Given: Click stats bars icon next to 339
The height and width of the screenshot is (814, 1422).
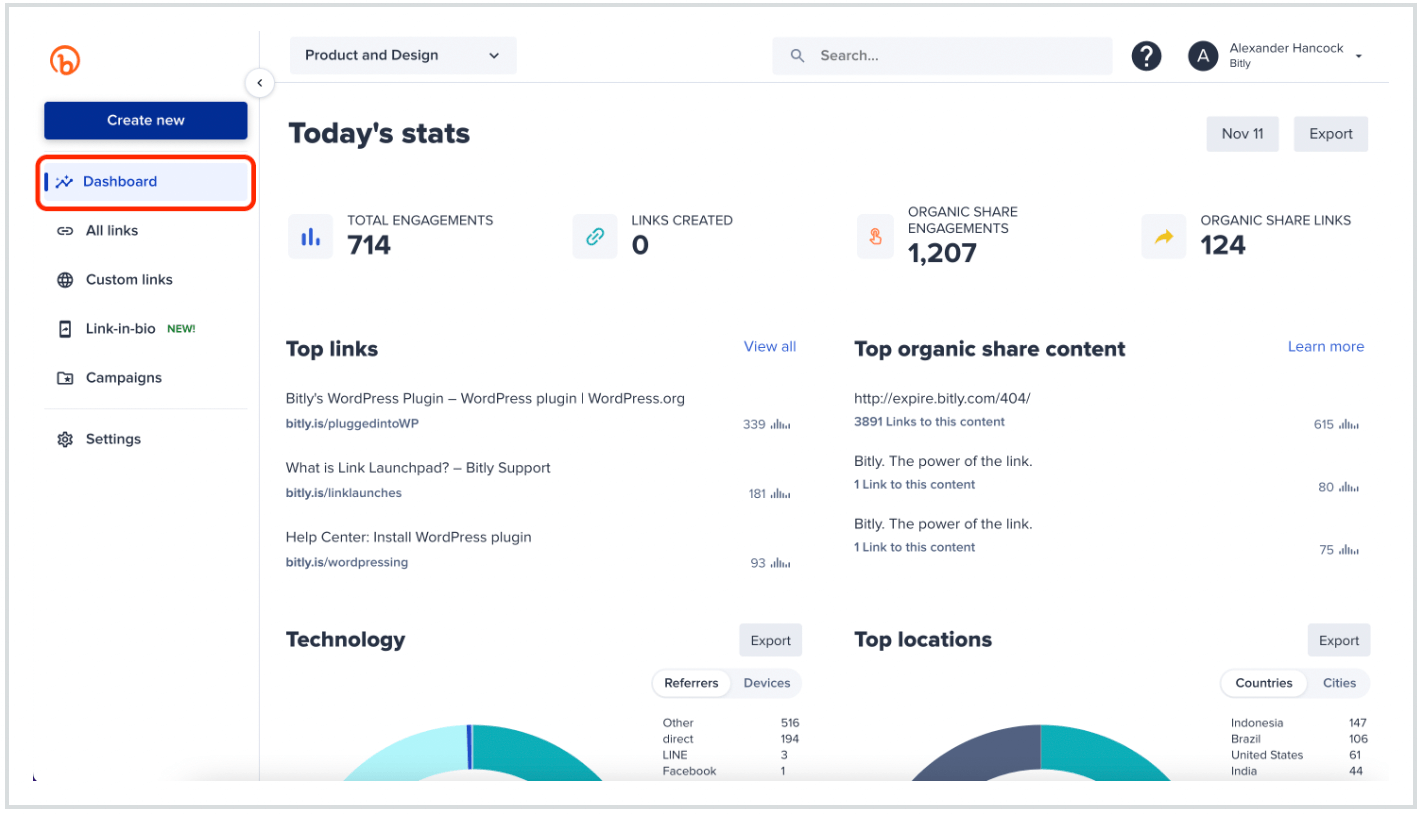Looking at the screenshot, I should click(x=780, y=425).
